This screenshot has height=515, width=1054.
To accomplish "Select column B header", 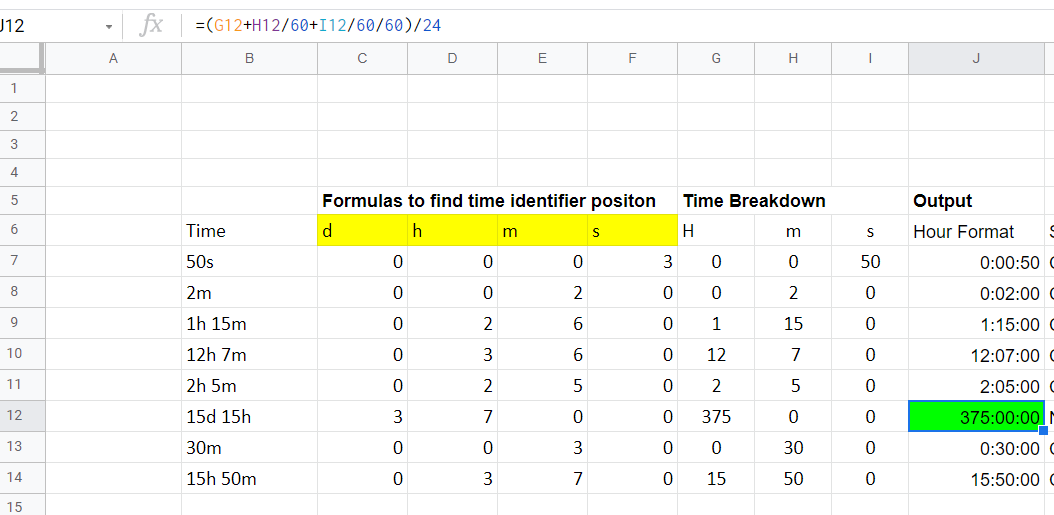I will point(249,58).
